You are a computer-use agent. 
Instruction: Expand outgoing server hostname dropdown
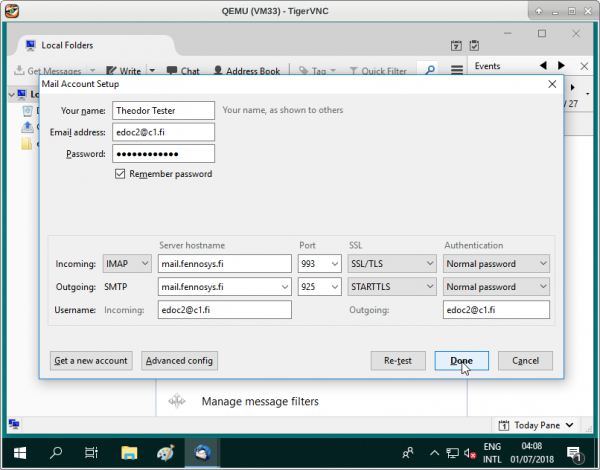click(x=285, y=287)
